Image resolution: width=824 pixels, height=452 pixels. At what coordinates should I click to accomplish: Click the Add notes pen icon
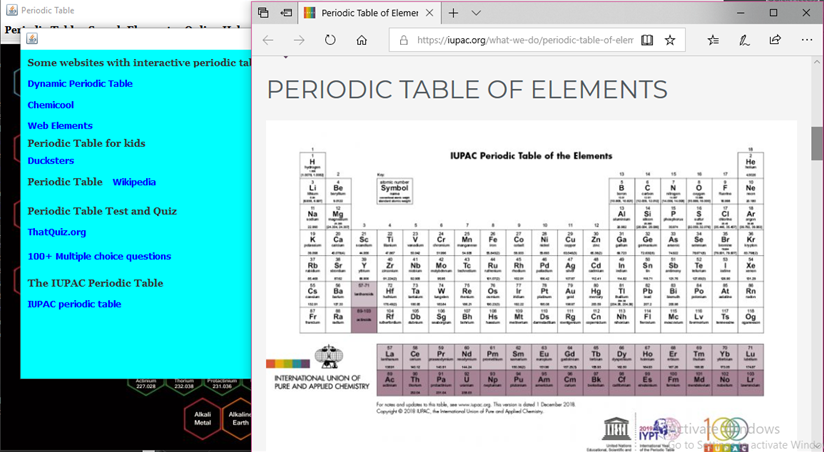pos(744,40)
